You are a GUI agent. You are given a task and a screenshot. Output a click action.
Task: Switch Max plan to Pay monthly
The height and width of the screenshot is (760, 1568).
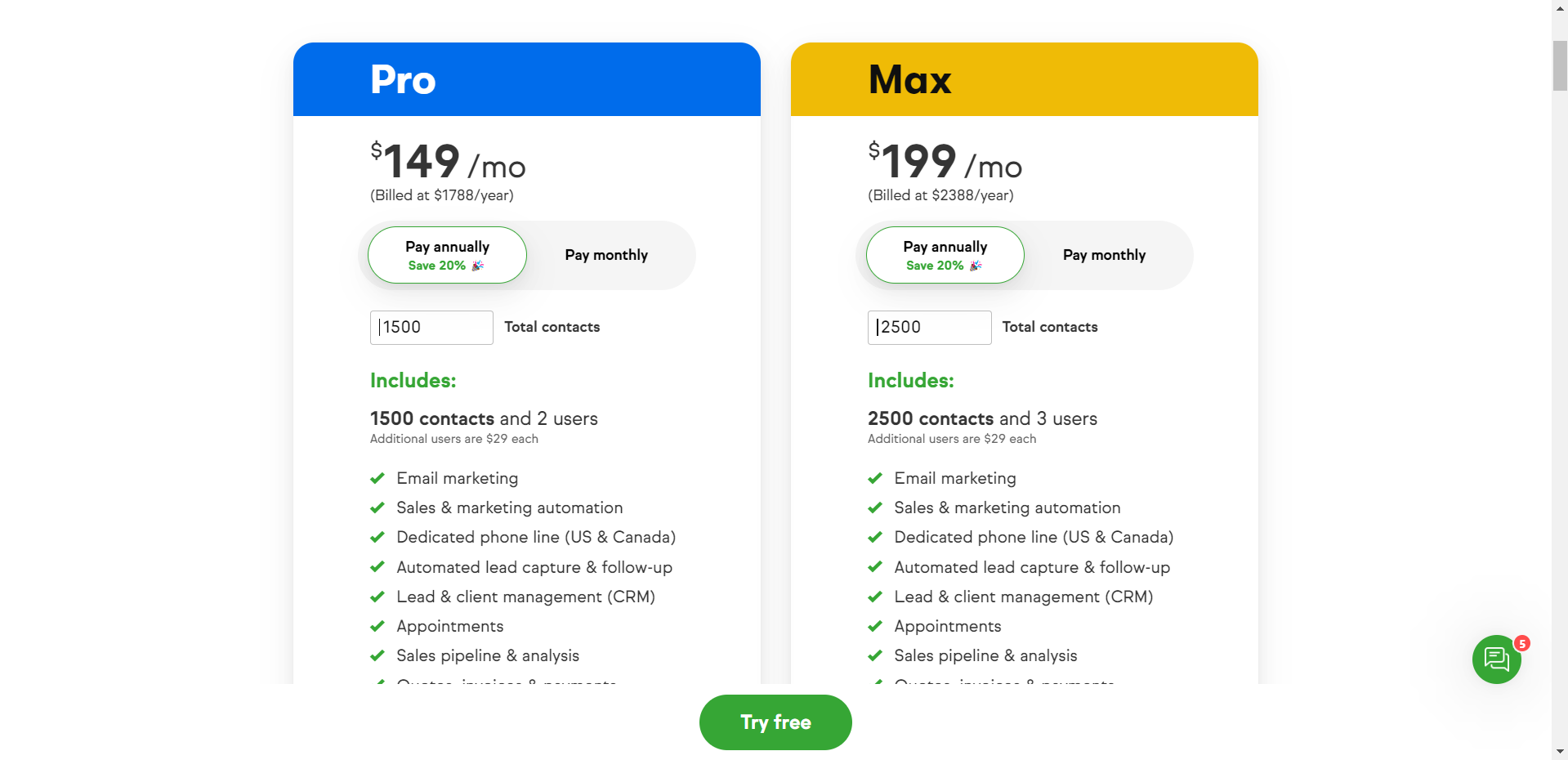1104,255
